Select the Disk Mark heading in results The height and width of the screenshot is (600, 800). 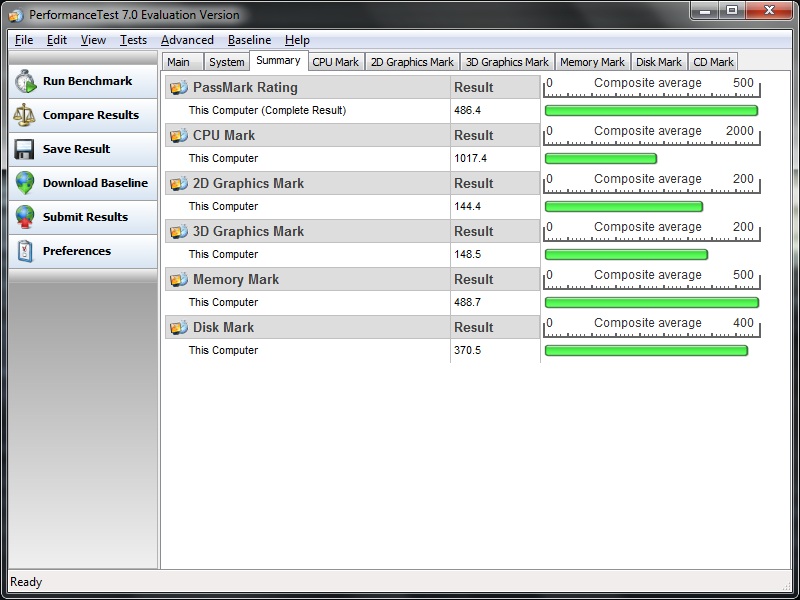coord(223,328)
